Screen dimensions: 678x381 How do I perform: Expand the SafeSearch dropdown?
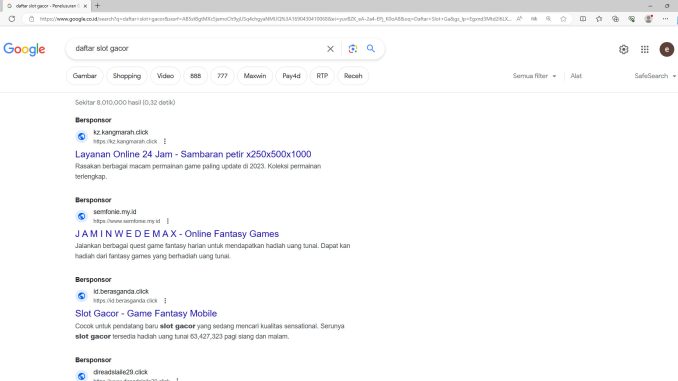pyautogui.click(x=655, y=76)
